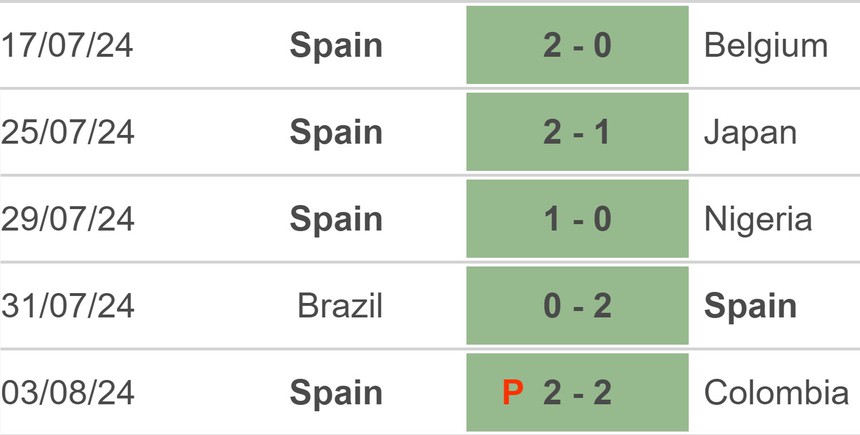Click the 17/07/24 match date
This screenshot has height=435, width=860.
point(69,46)
